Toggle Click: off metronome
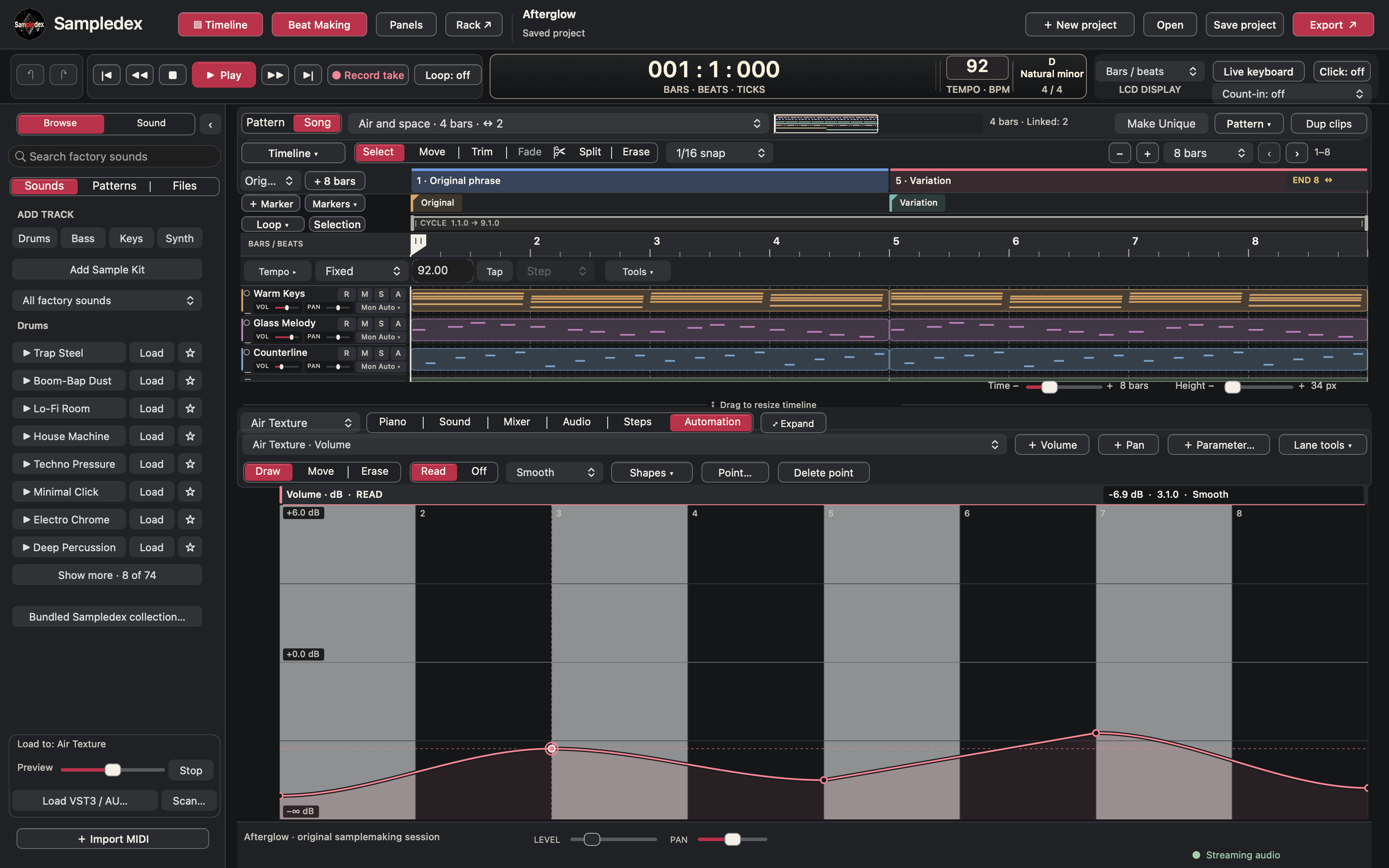 1341,72
